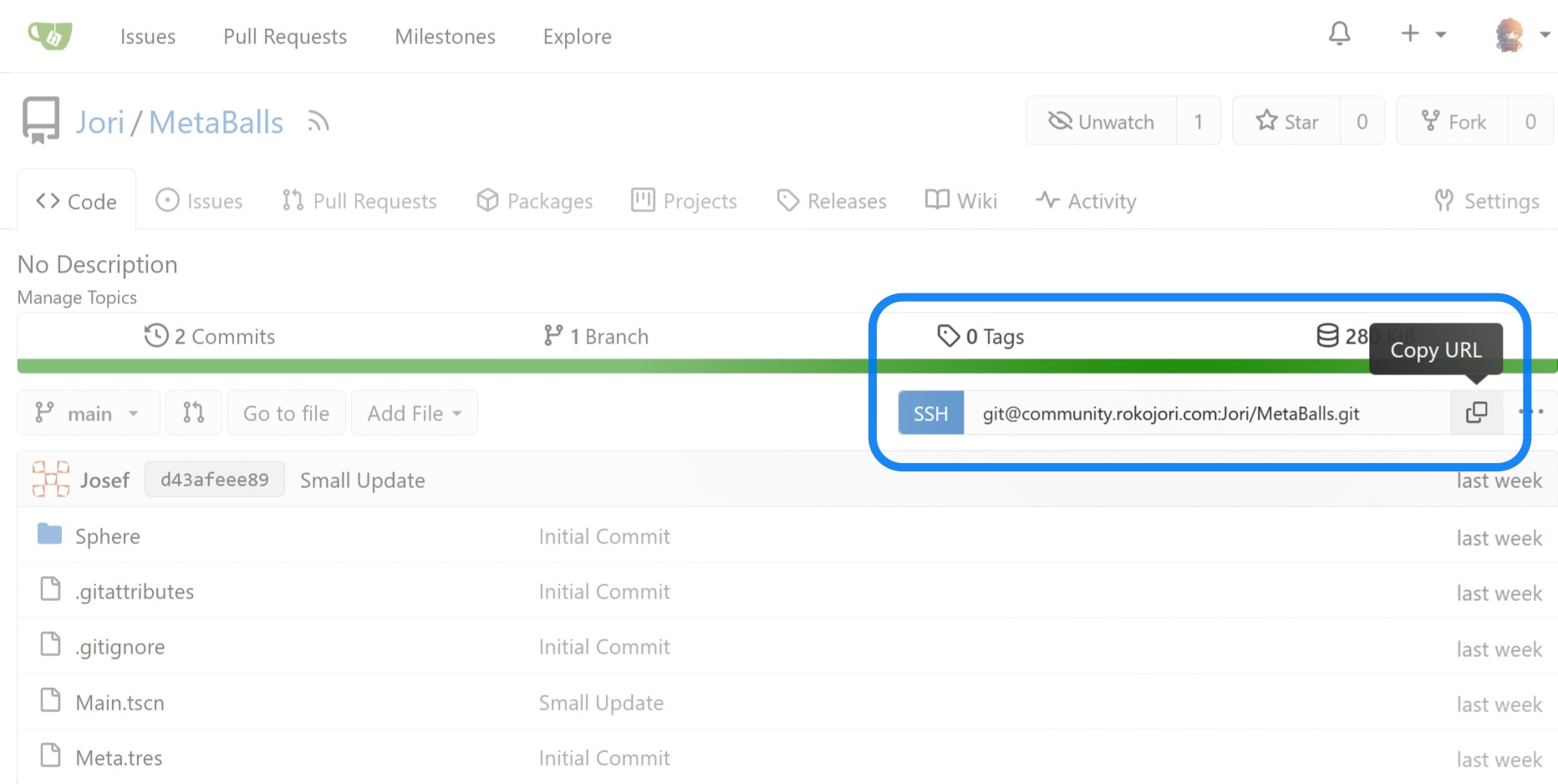Open commit d43afeee89 link
The width and height of the screenshot is (1558, 784).
pyautogui.click(x=215, y=480)
